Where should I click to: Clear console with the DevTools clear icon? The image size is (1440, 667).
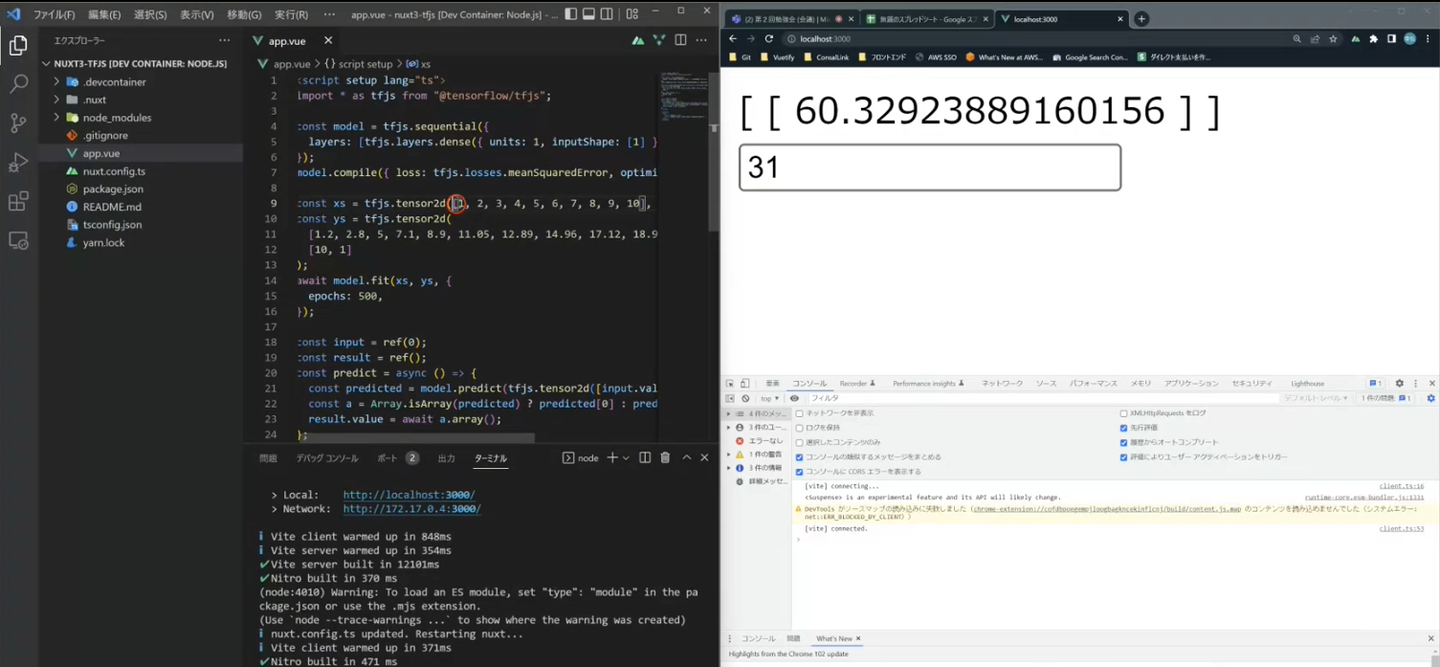click(745, 398)
